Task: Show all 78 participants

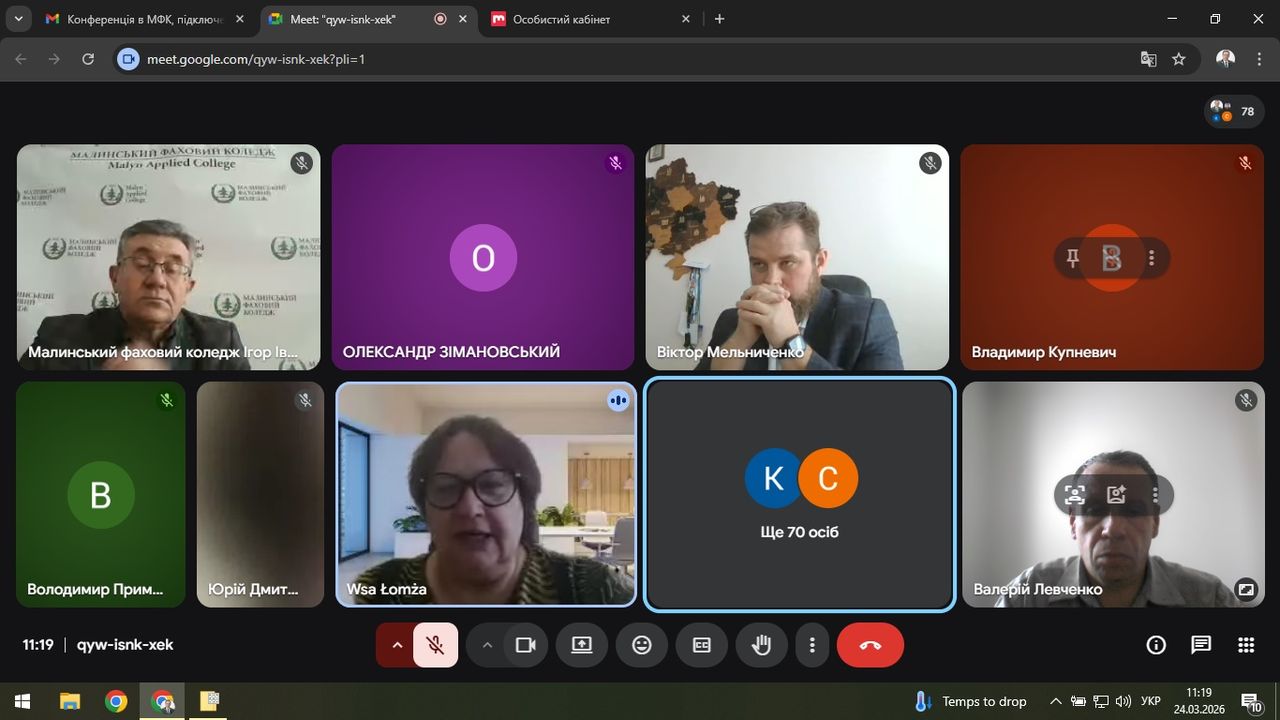Action: coord(1234,112)
